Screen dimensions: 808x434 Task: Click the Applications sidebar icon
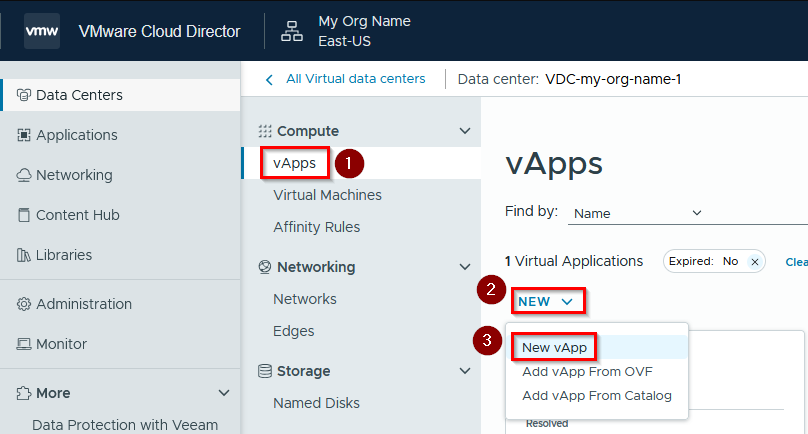click(x=24, y=135)
